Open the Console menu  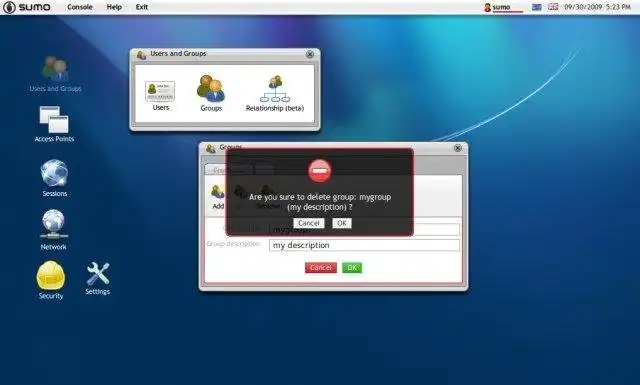click(x=80, y=7)
